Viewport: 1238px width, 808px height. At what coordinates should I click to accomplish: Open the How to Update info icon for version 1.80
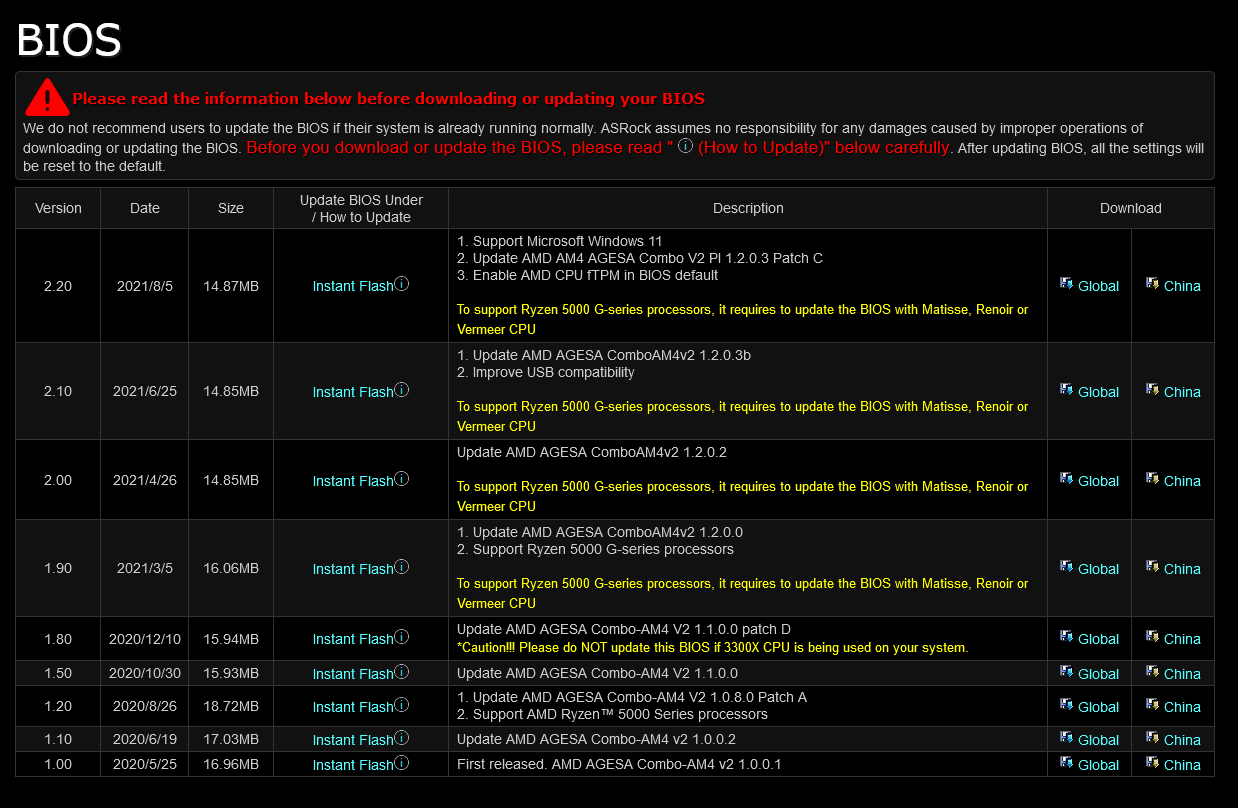402,637
